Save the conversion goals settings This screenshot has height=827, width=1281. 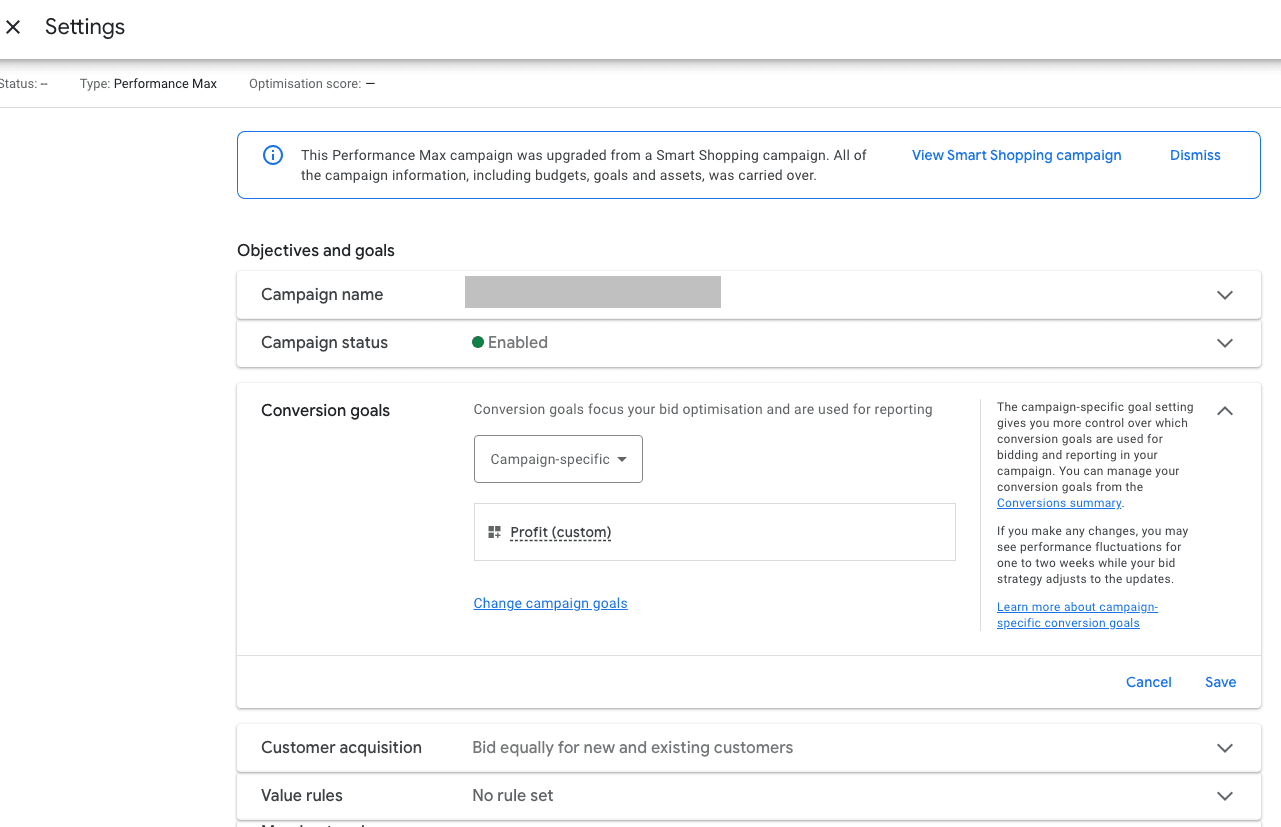point(1220,682)
